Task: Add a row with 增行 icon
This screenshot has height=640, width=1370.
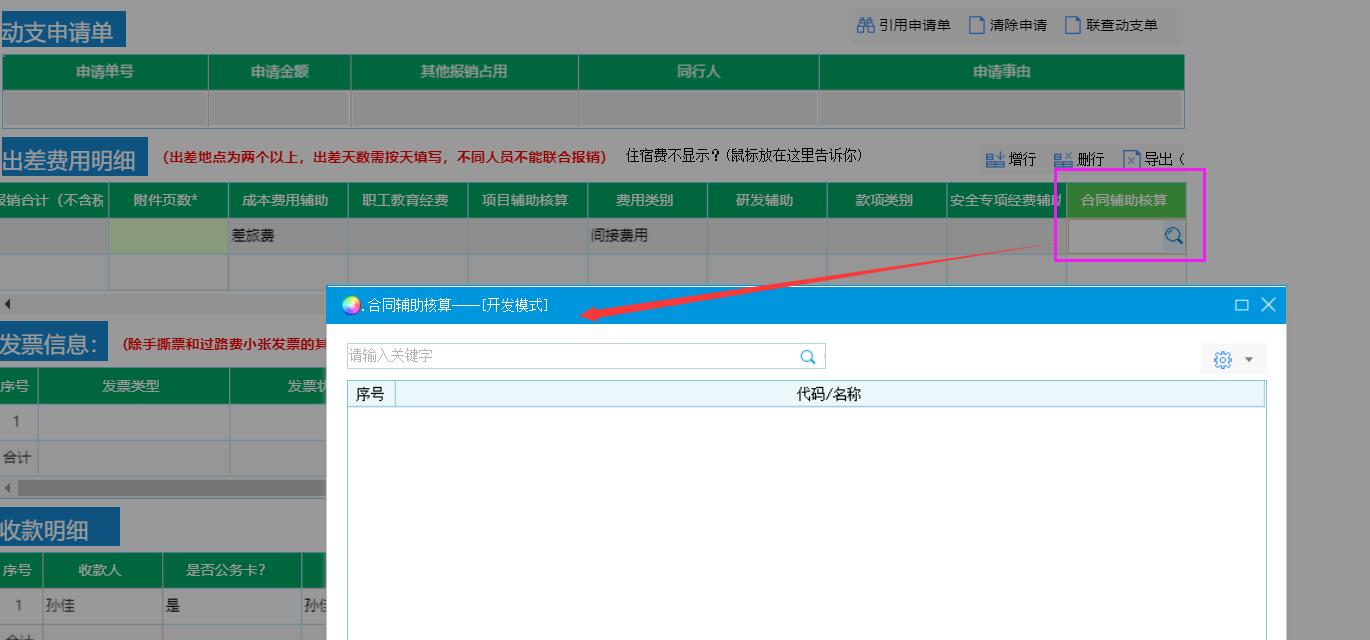Action: pos(995,160)
